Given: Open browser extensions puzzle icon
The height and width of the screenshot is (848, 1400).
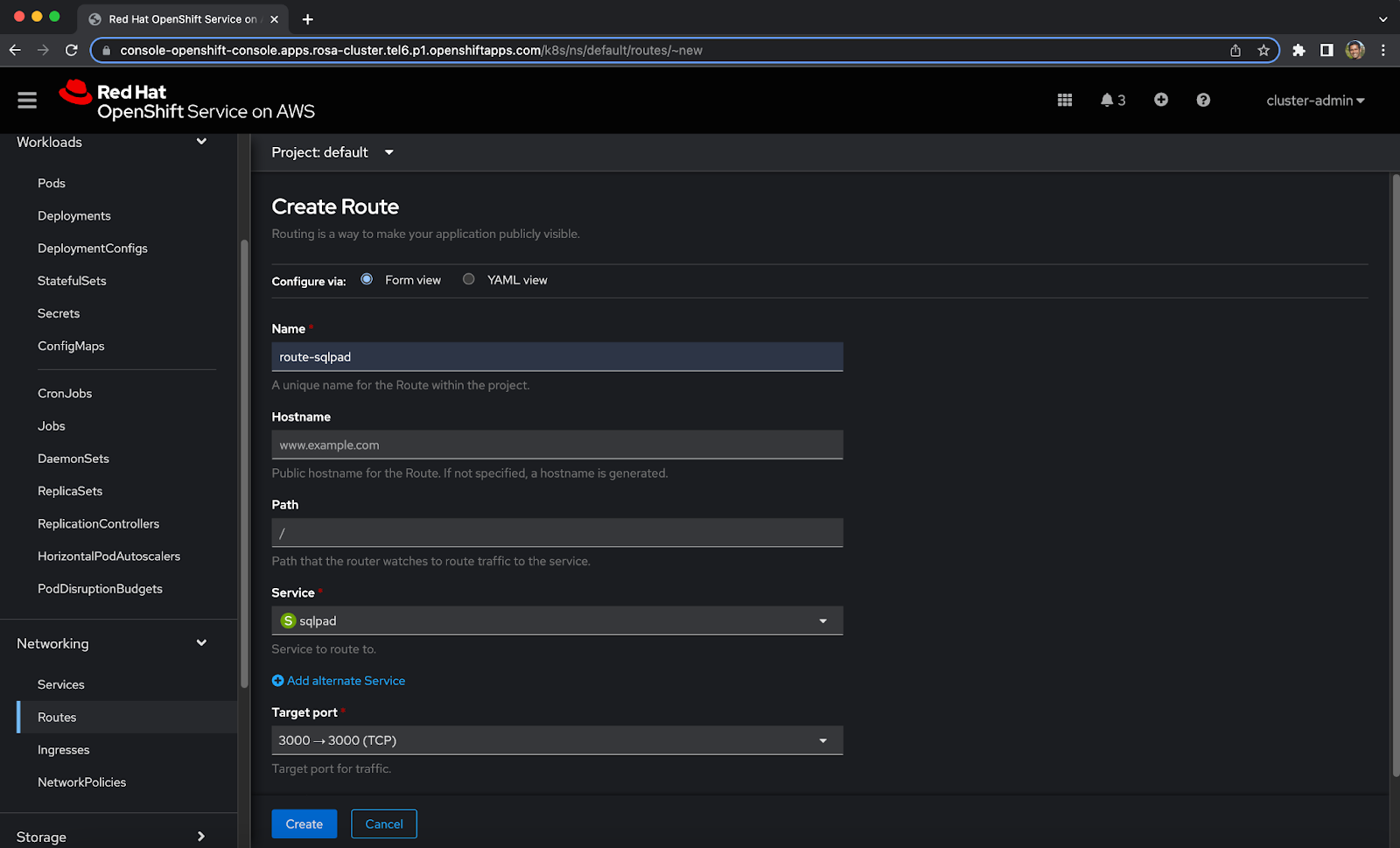Looking at the screenshot, I should (x=1298, y=51).
